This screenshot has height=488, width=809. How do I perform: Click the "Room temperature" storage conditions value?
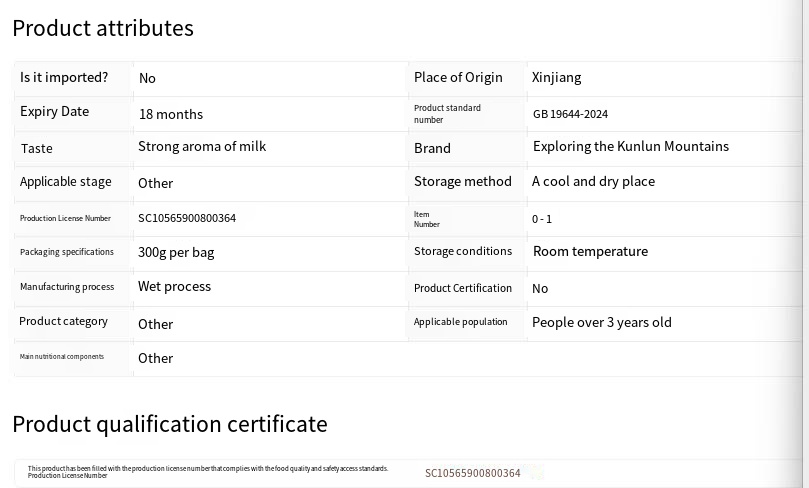tap(590, 252)
